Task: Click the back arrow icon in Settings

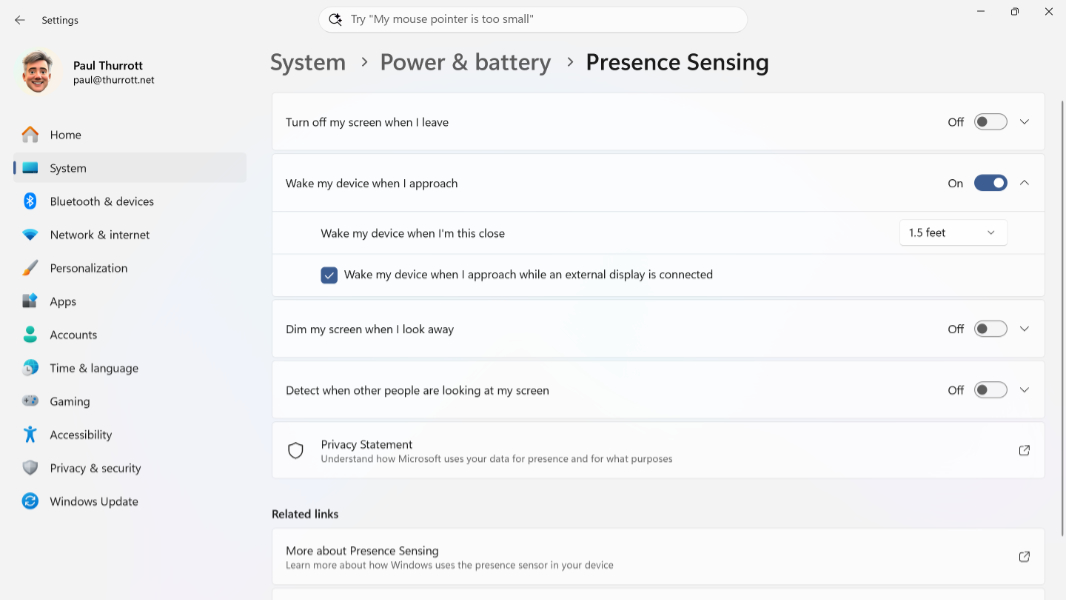Action: tap(20, 20)
